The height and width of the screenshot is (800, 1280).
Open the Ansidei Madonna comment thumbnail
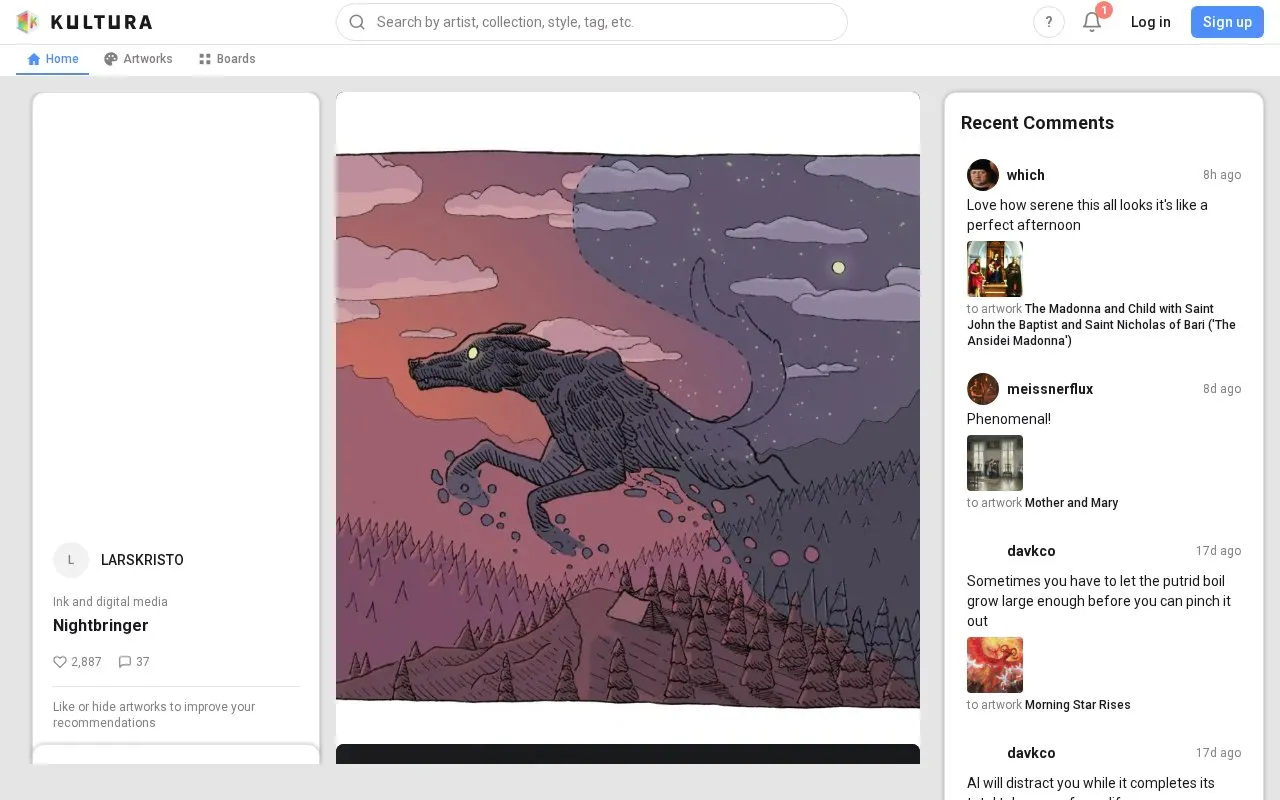[x=995, y=269]
